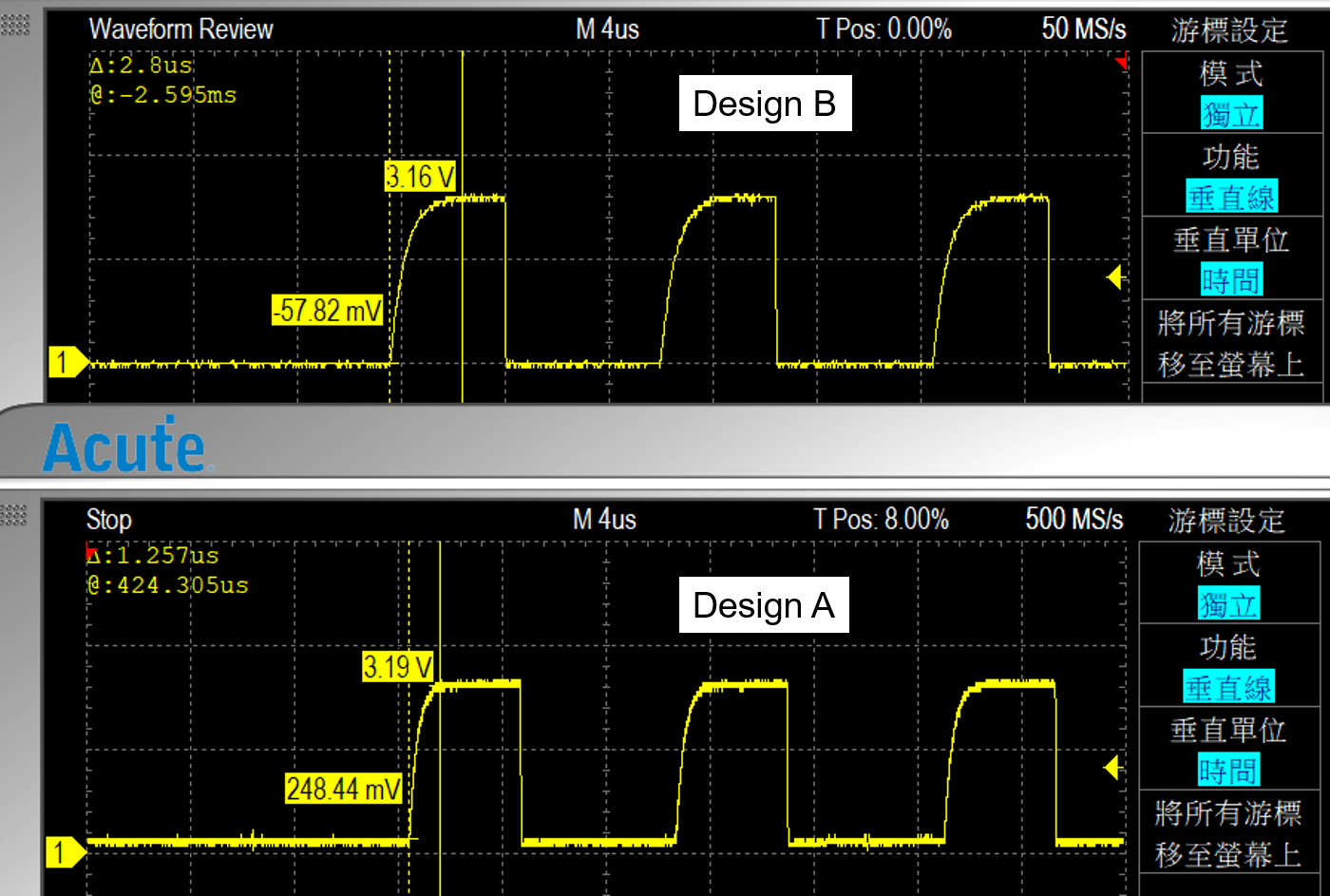The width and height of the screenshot is (1330, 896).
Task: Click the M 4us timebase next to Waveform Review
Action: (x=607, y=29)
